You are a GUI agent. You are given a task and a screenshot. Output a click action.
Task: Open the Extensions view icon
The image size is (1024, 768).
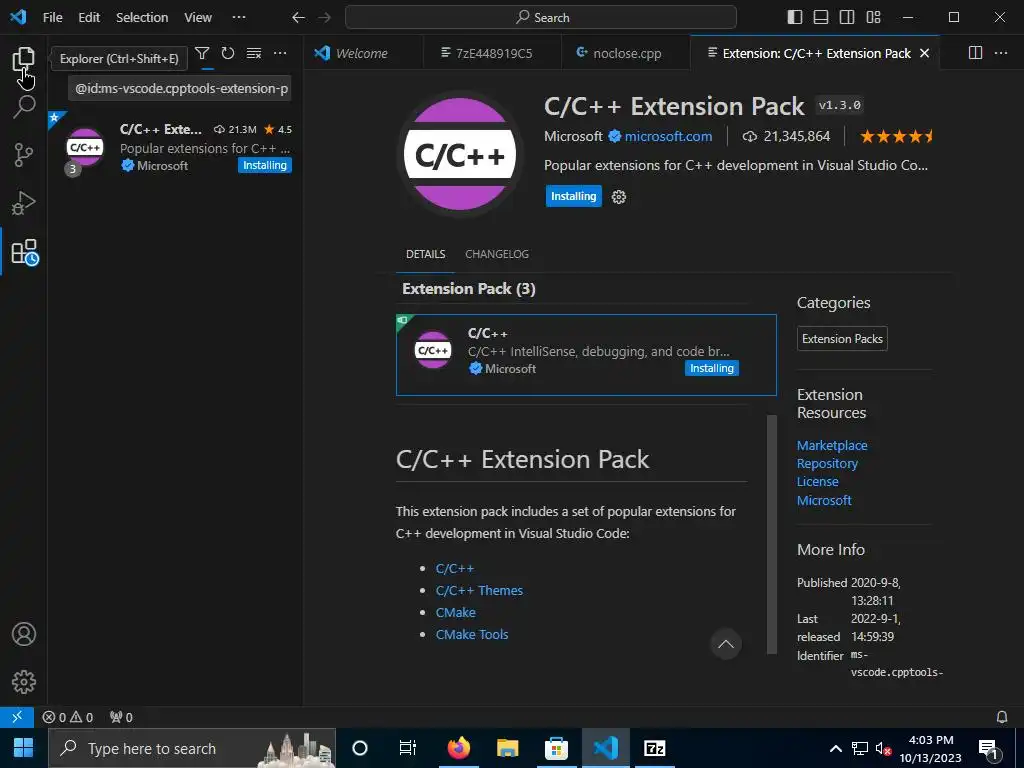(25, 252)
